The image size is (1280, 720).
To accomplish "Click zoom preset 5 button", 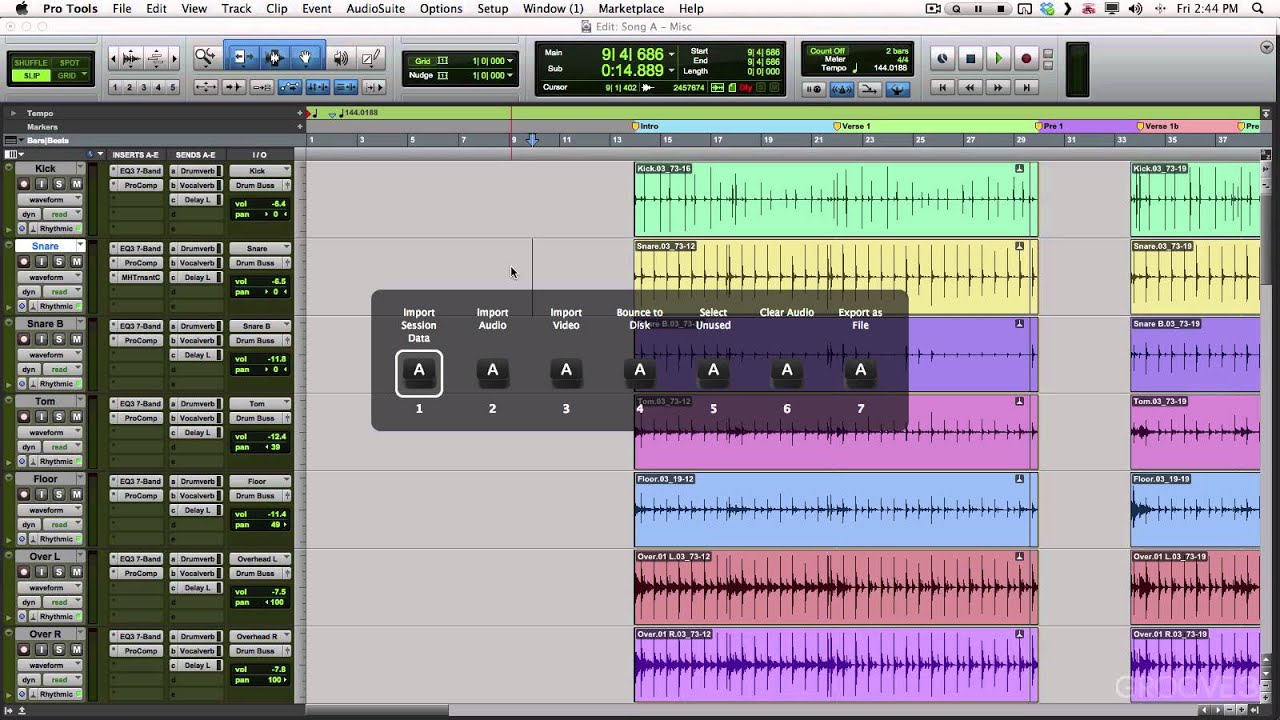I will pyautogui.click(x=172, y=87).
